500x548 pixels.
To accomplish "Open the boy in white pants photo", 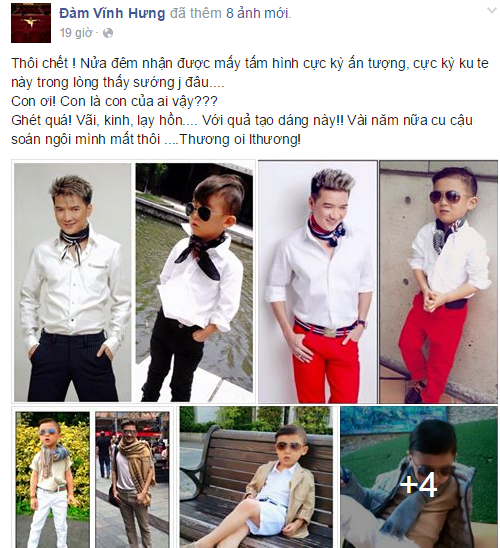I will pos(53,480).
